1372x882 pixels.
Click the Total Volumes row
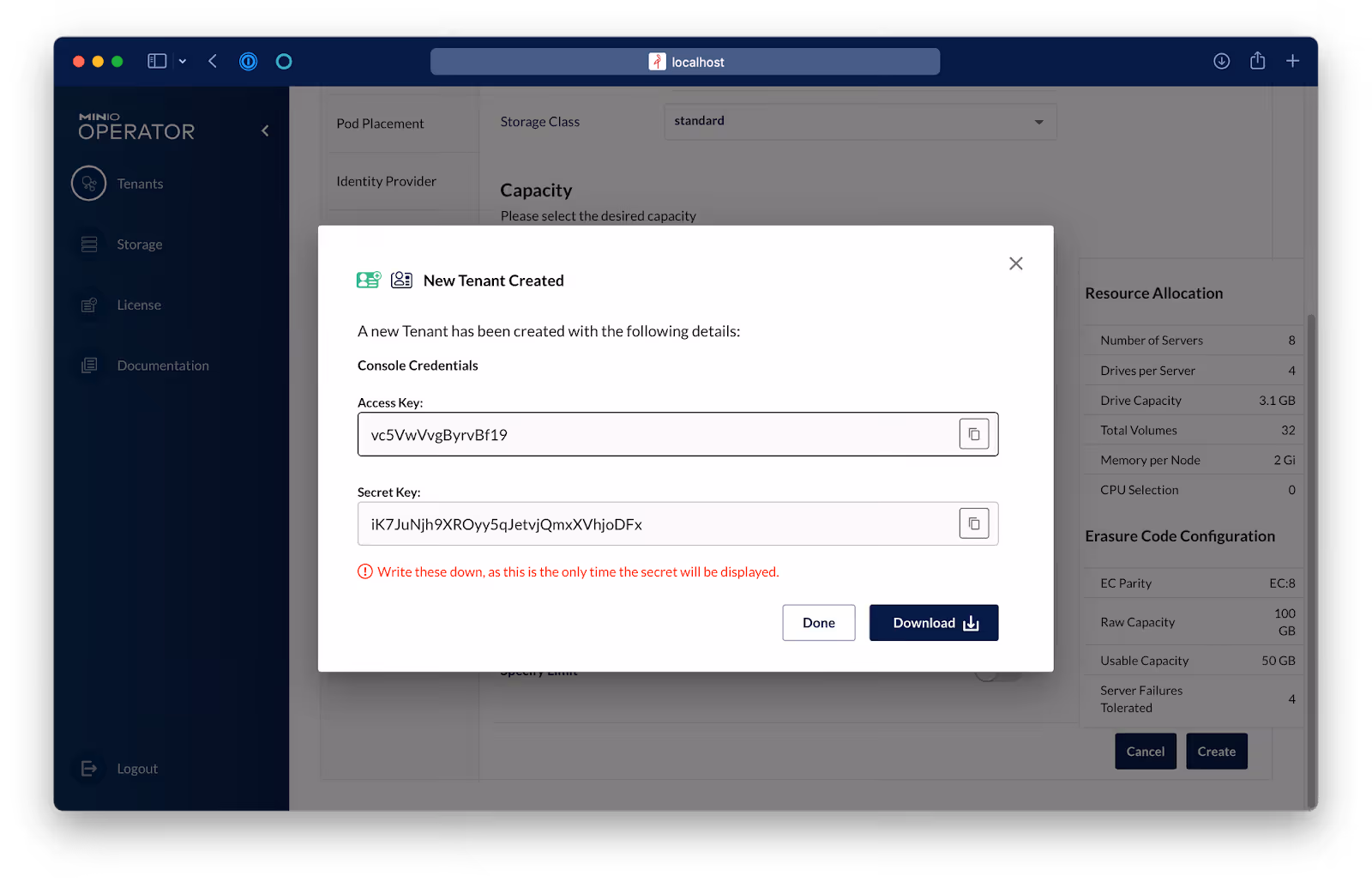[x=1194, y=430]
